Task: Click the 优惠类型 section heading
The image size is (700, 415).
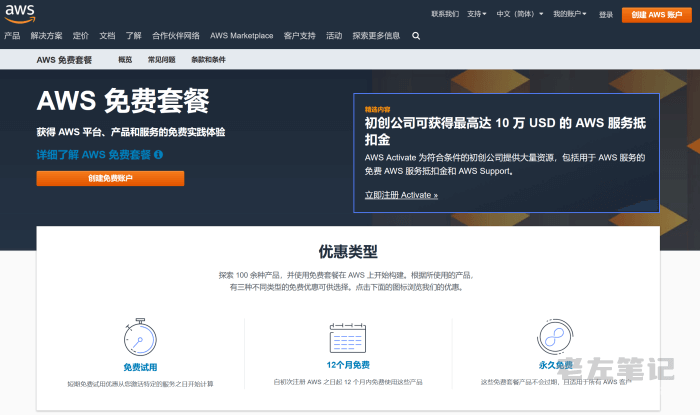Action: tap(348, 252)
